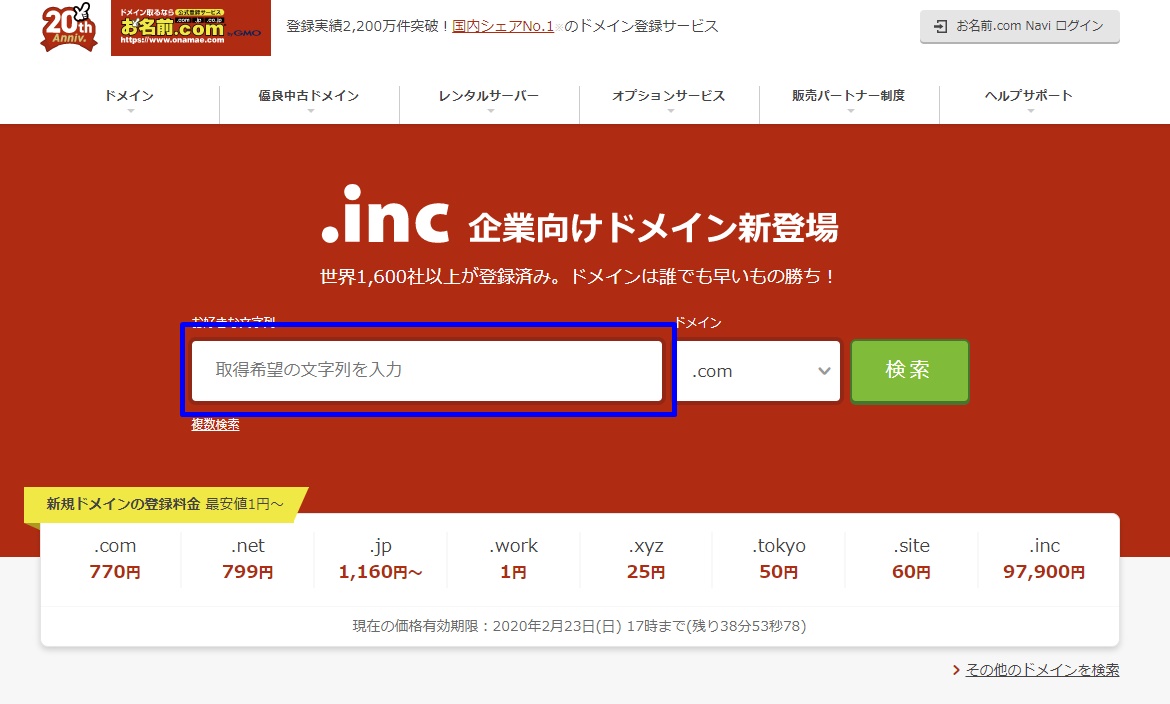This screenshot has width=1170, height=704.
Task: Select the .jp 1,160円～ price cell
Action: (381, 559)
